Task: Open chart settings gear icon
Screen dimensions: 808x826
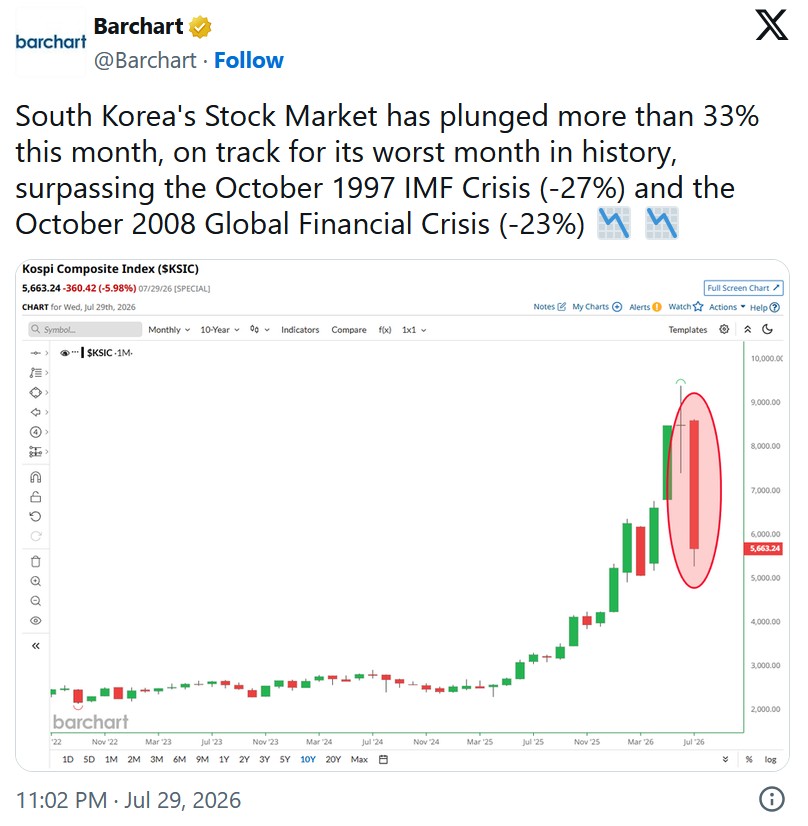Action: tap(724, 329)
